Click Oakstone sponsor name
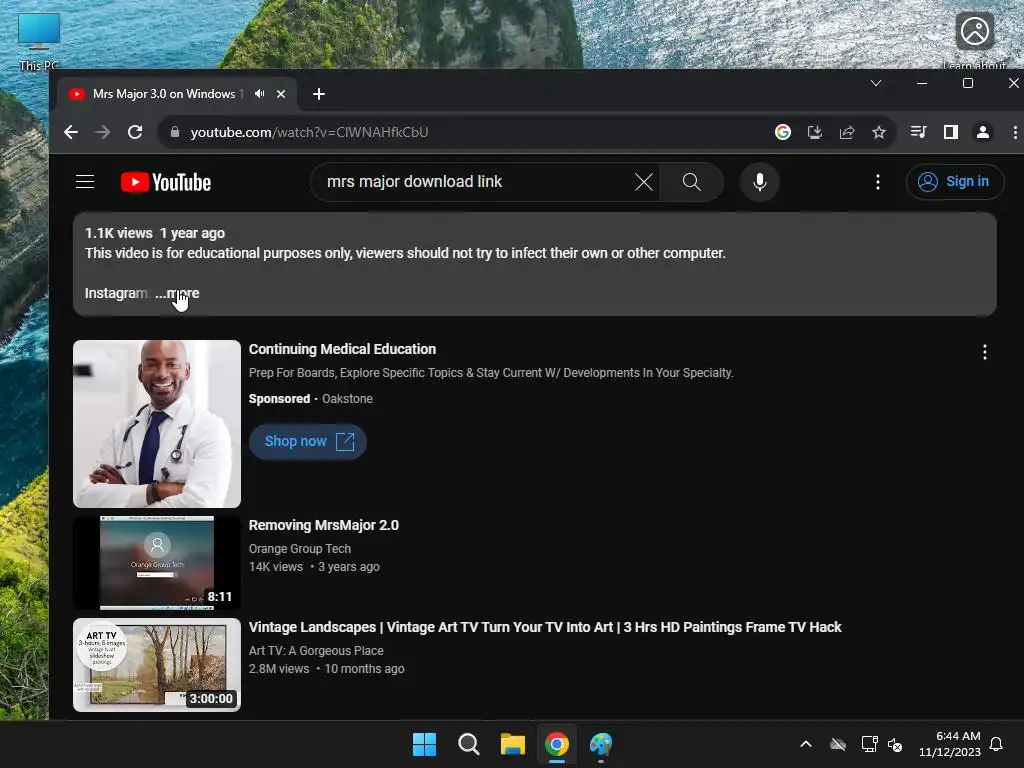The height and width of the screenshot is (768, 1024). [347, 399]
